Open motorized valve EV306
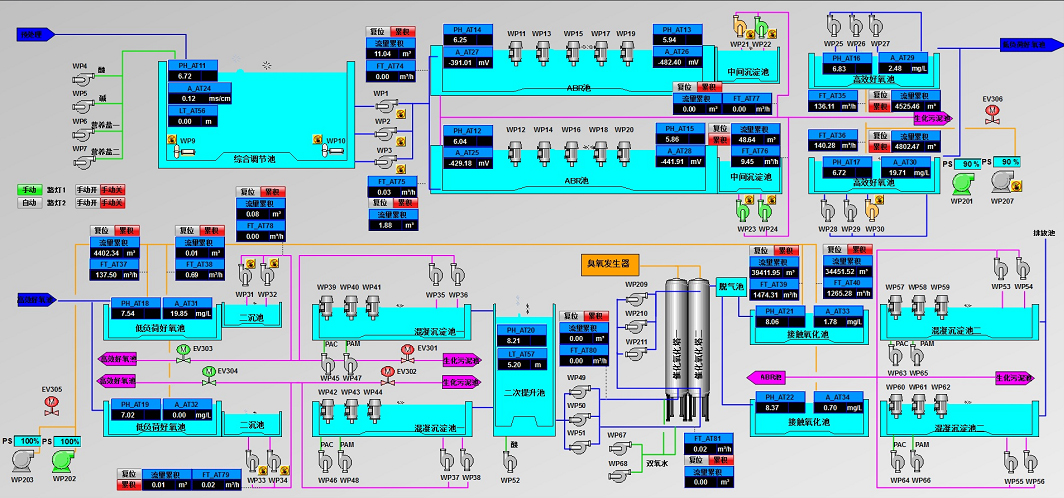This screenshot has width=1064, height=498. [x=993, y=115]
